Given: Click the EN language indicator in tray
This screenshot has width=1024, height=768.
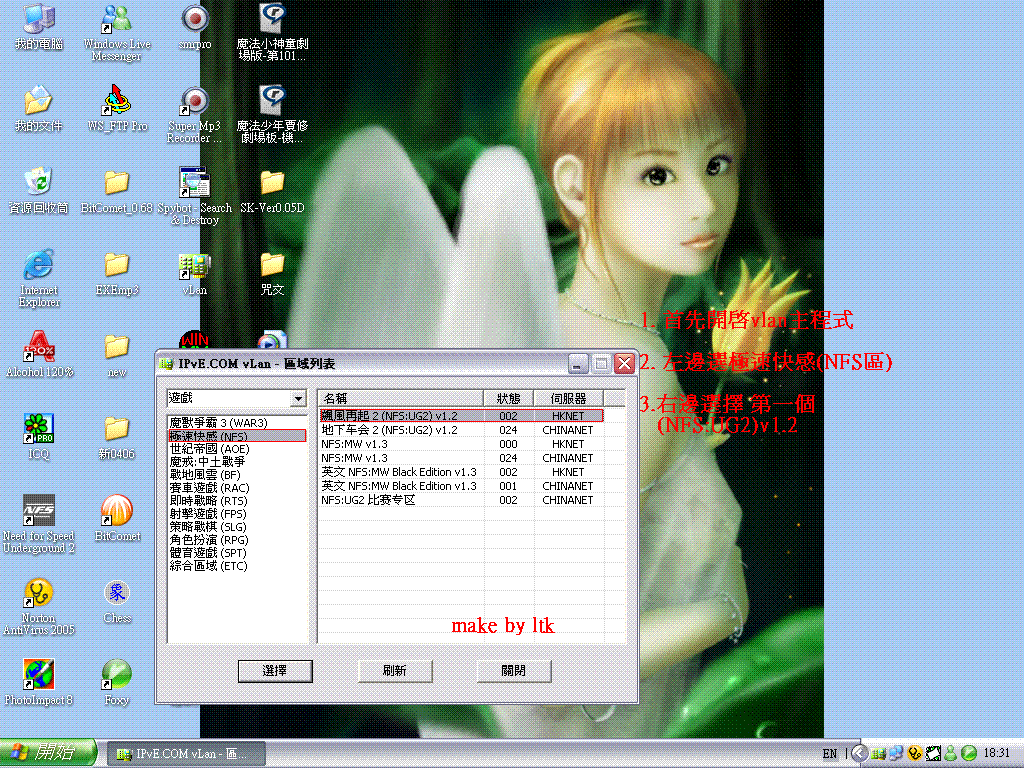Looking at the screenshot, I should 830,753.
